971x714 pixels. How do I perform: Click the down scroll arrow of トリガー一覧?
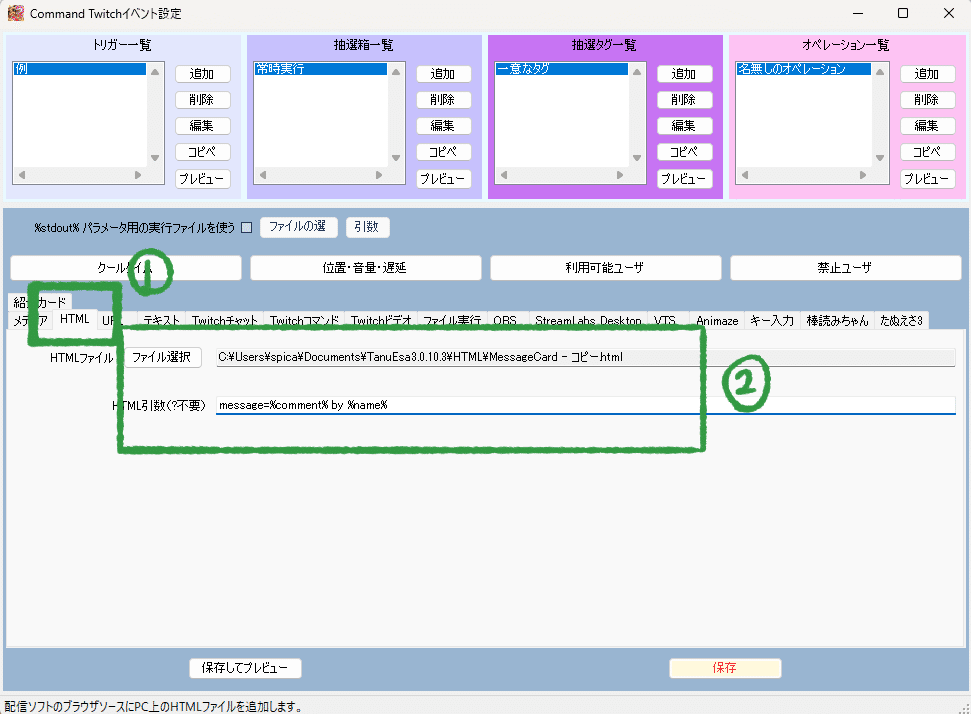point(155,157)
